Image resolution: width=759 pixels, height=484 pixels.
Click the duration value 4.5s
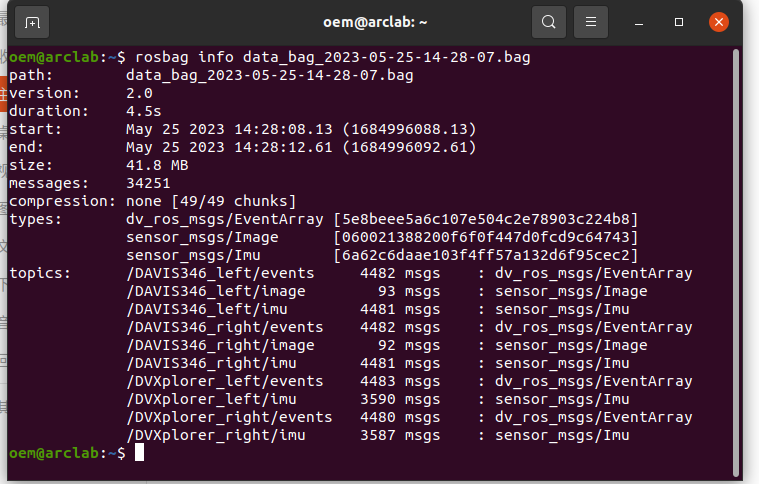click(x=143, y=111)
